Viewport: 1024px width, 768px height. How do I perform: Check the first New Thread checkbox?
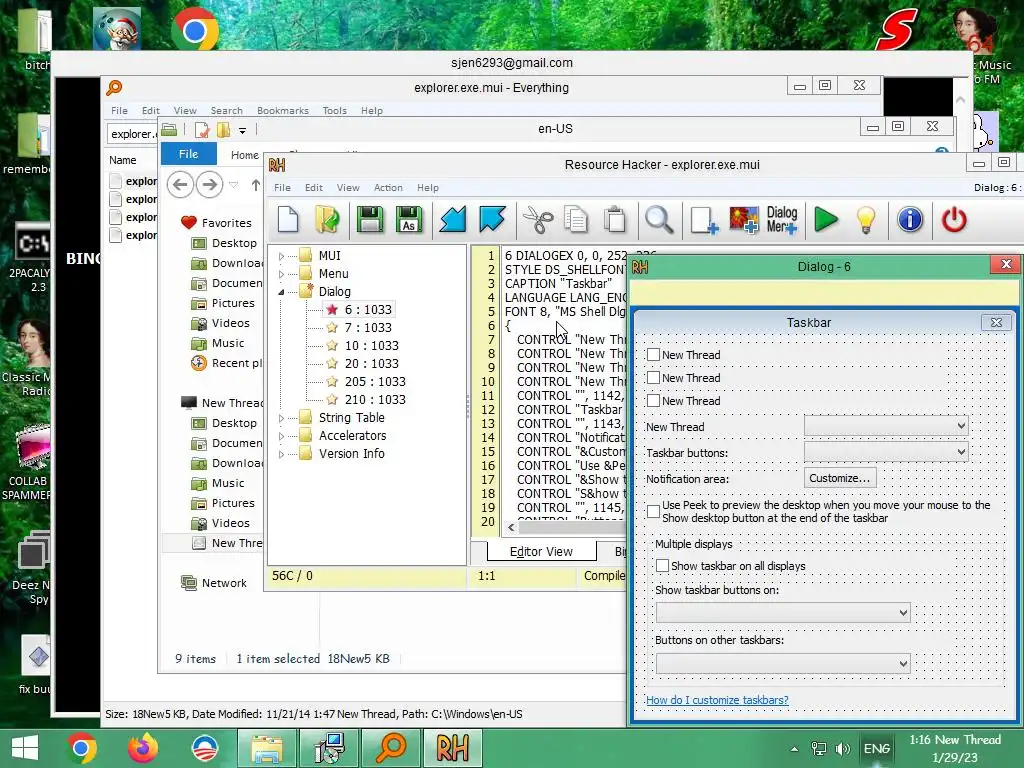[653, 355]
